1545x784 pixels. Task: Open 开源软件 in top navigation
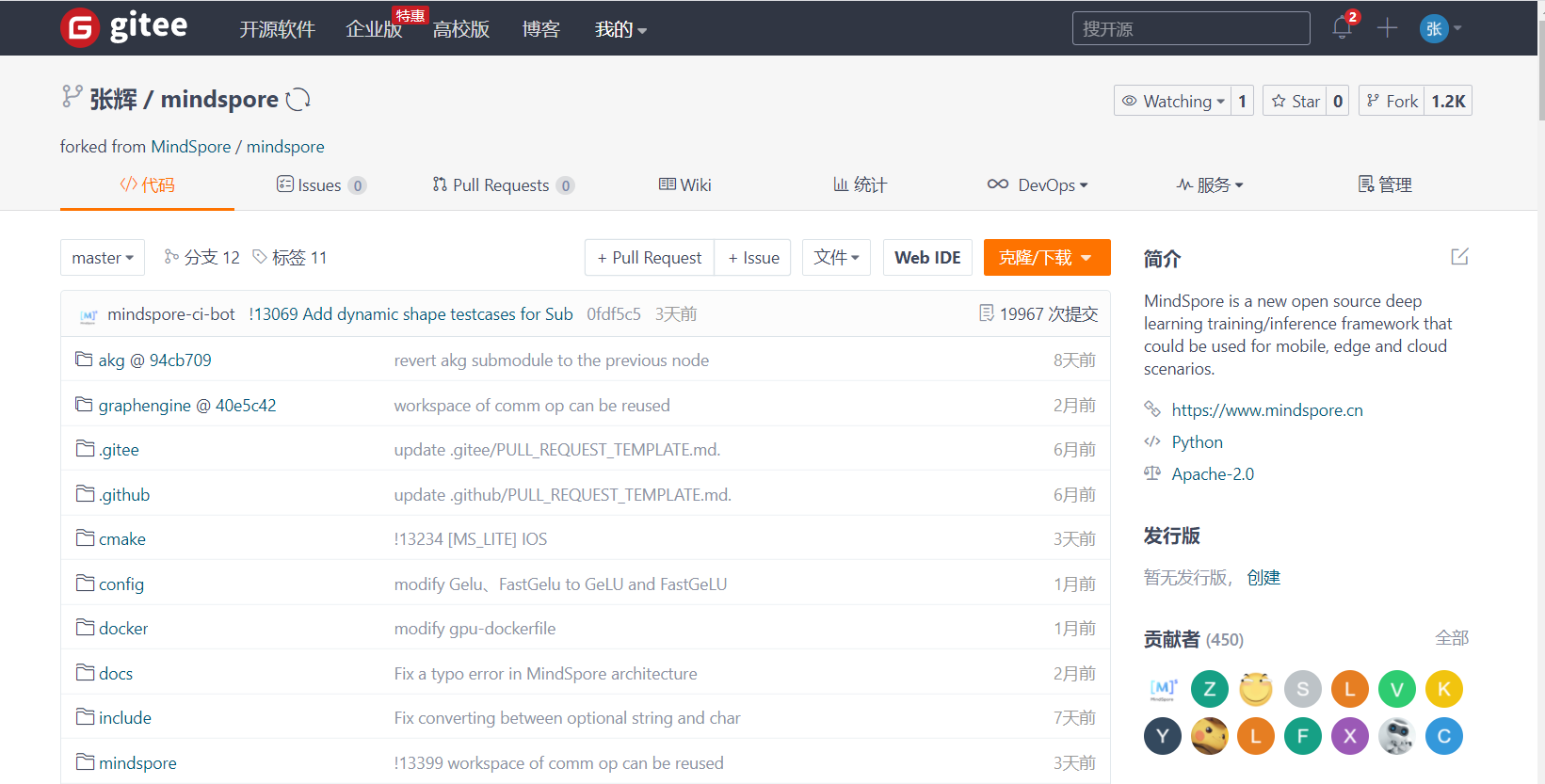[x=277, y=30]
